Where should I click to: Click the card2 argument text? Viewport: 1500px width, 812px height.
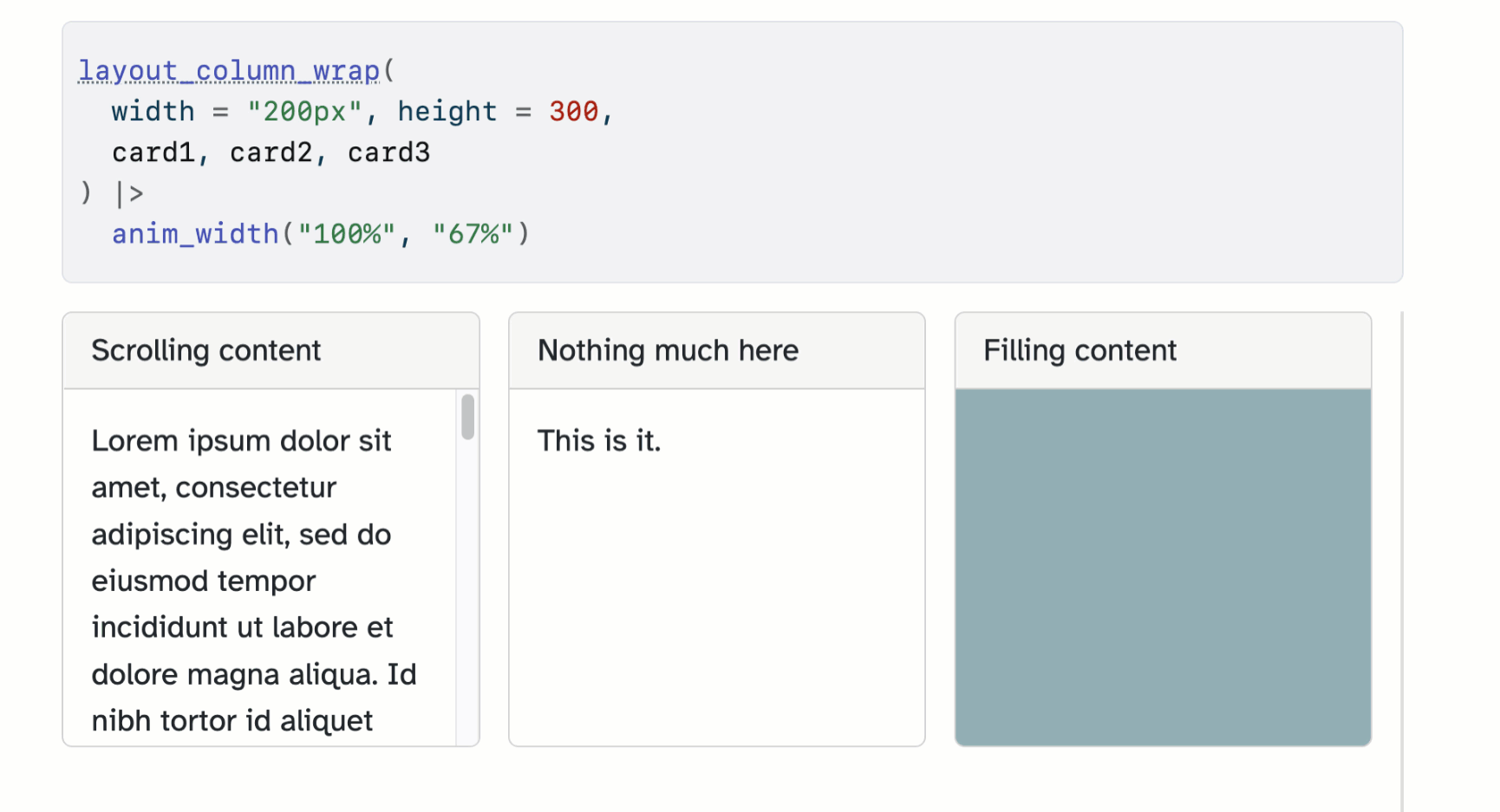(x=271, y=152)
